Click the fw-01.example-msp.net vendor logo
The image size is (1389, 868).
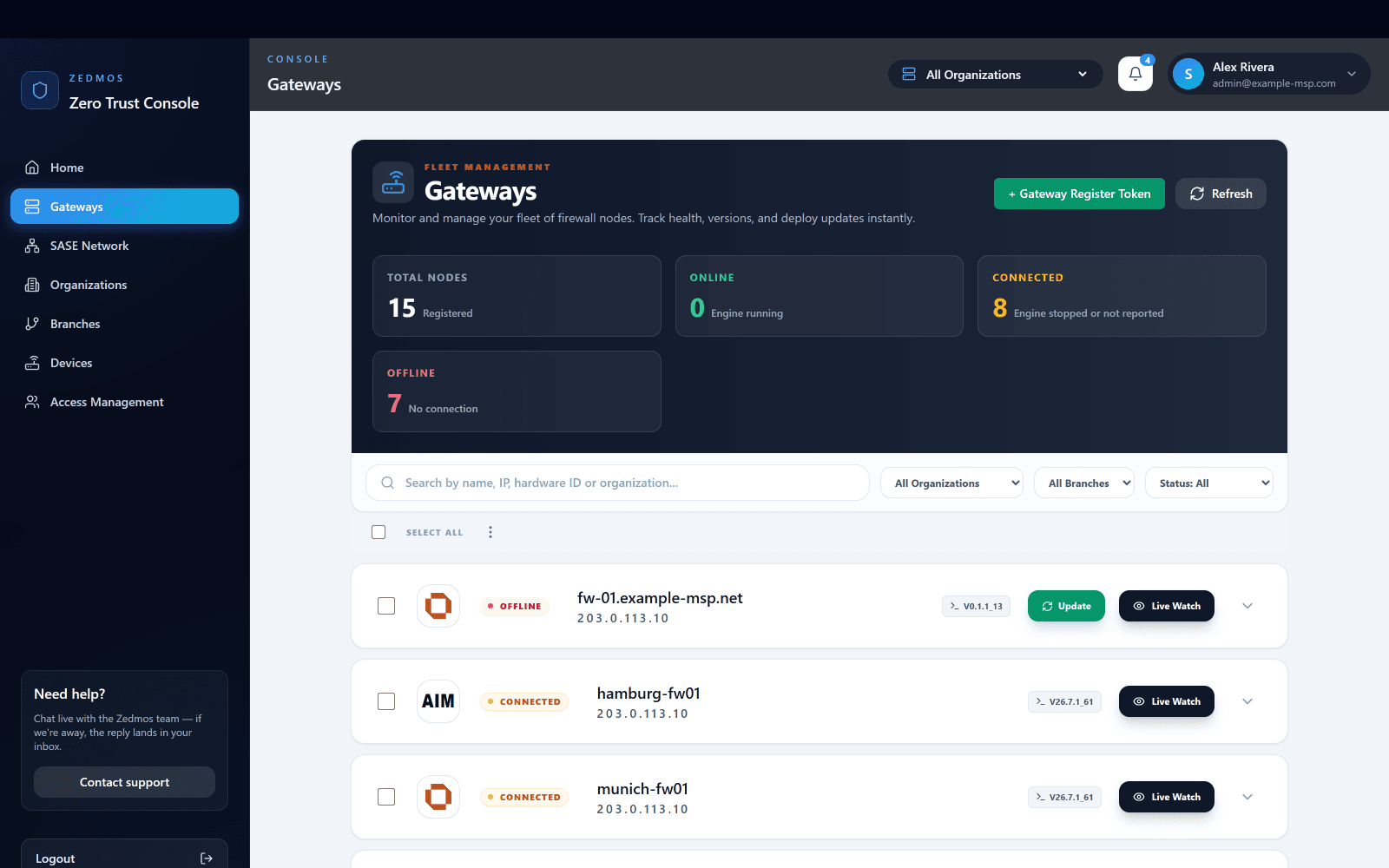(x=438, y=606)
